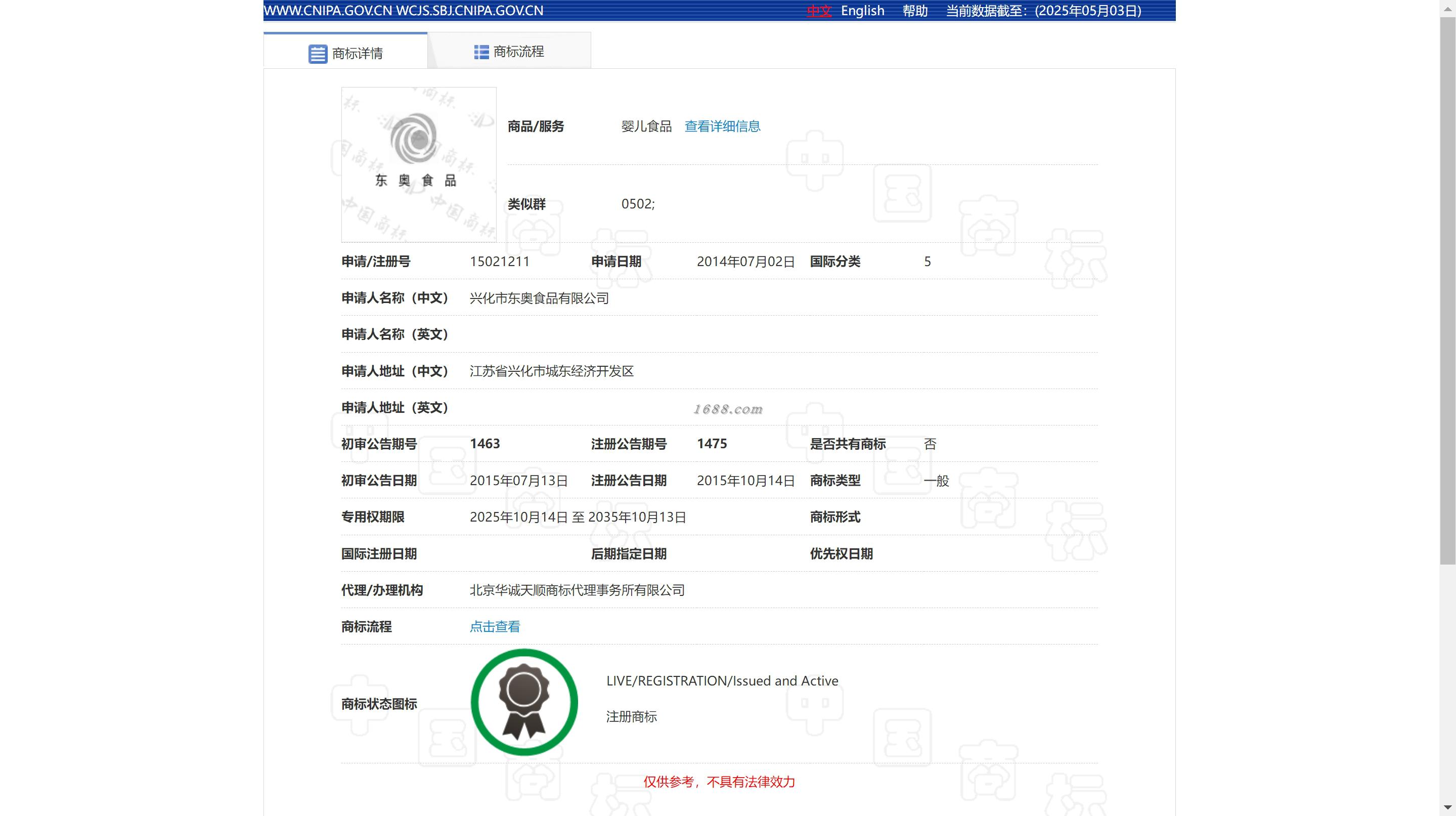
Task: Click the 商标流程 list icon
Action: coord(481,52)
